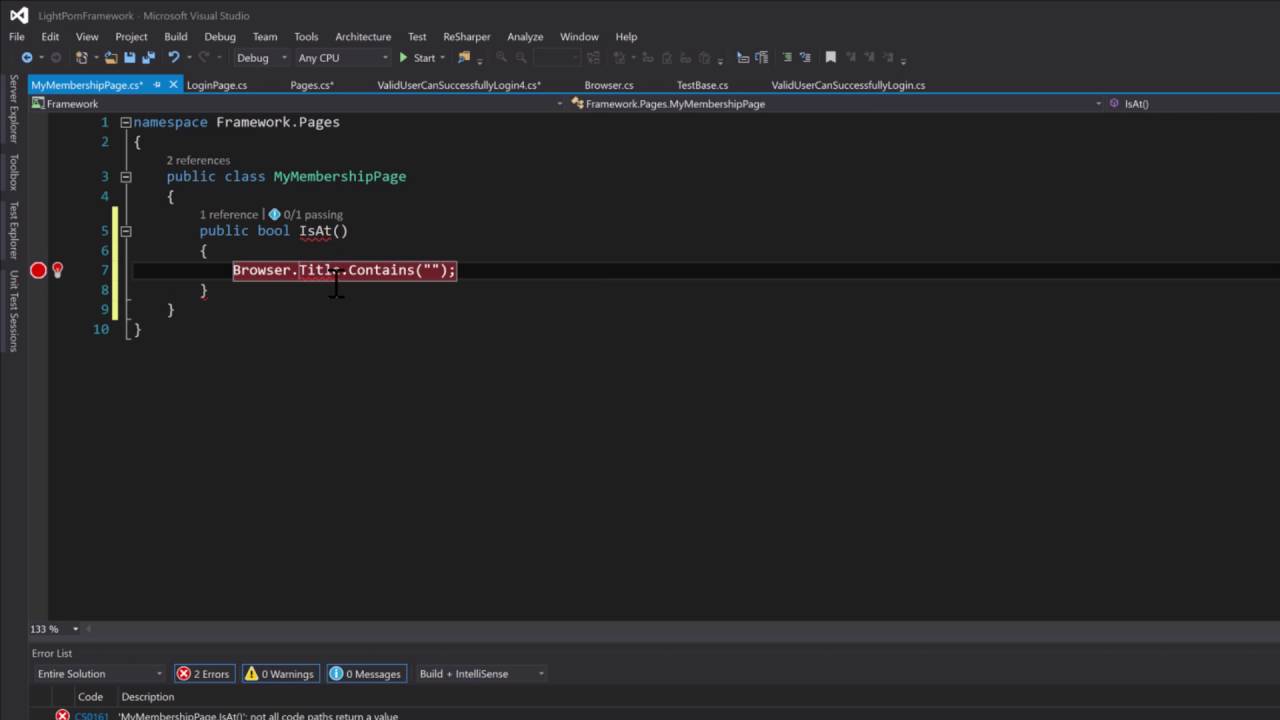Remove the red breakpoint on line 7

pos(38,270)
